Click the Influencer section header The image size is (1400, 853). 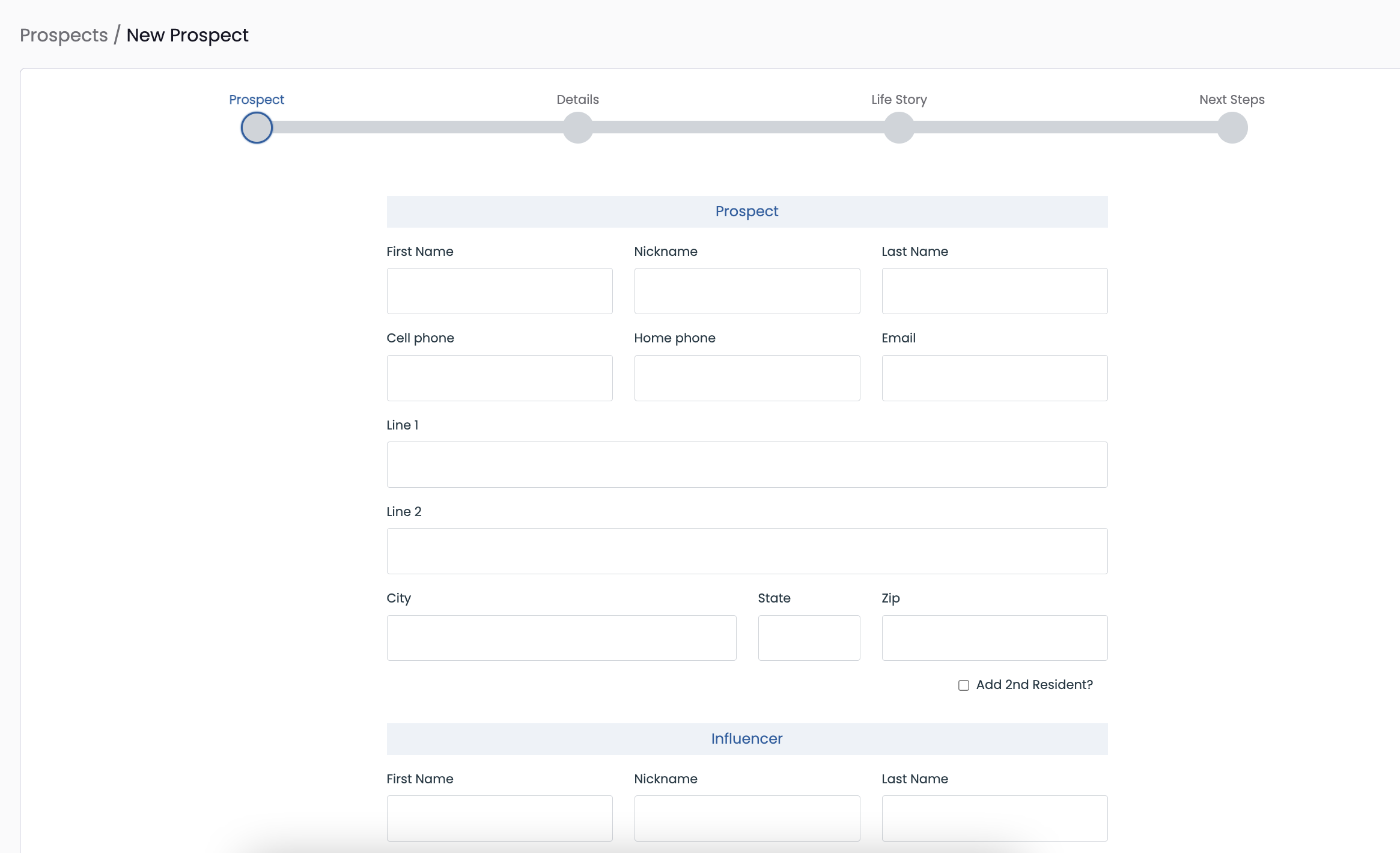click(747, 739)
